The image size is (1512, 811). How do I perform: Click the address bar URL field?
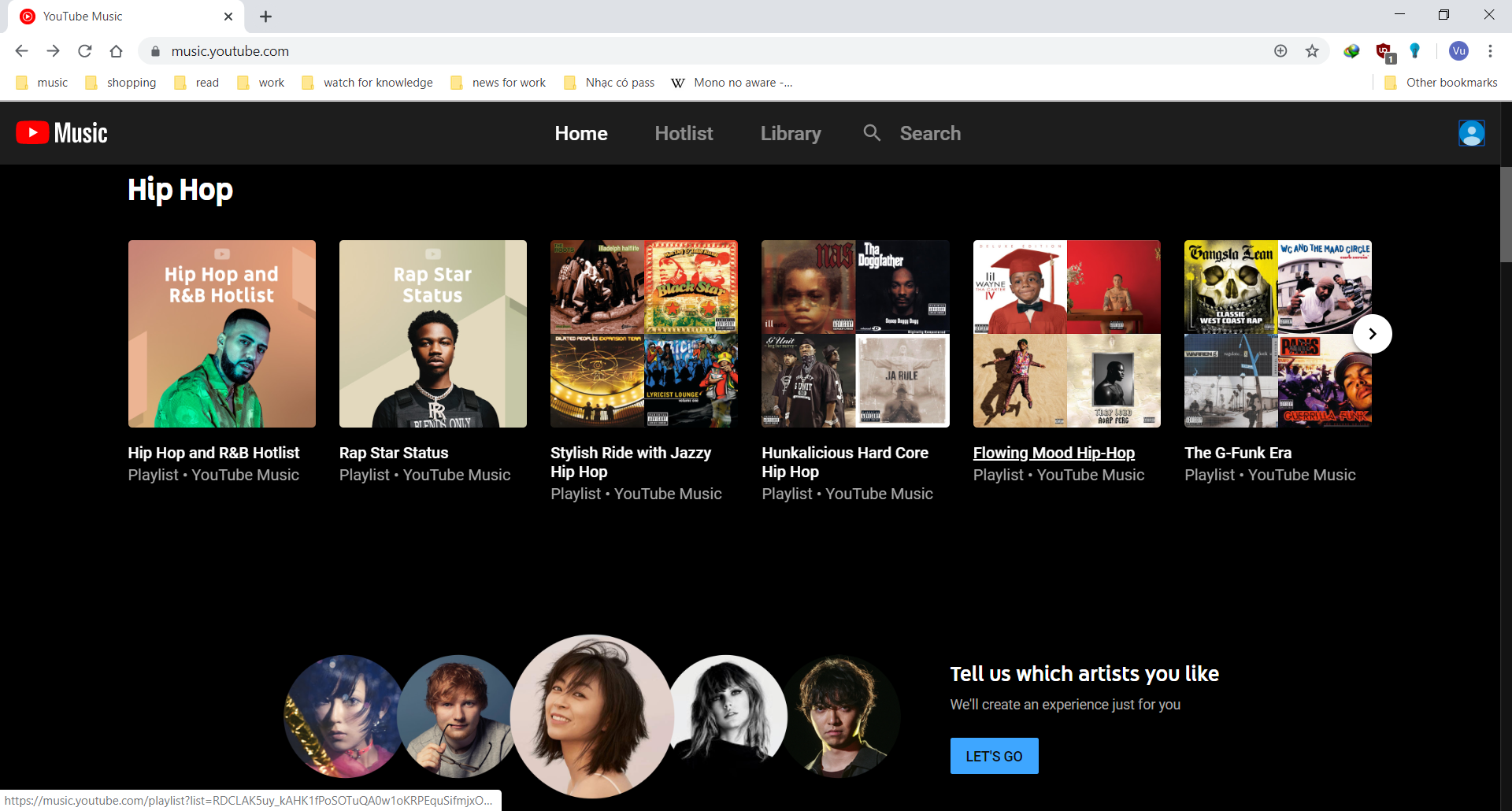tap(709, 51)
